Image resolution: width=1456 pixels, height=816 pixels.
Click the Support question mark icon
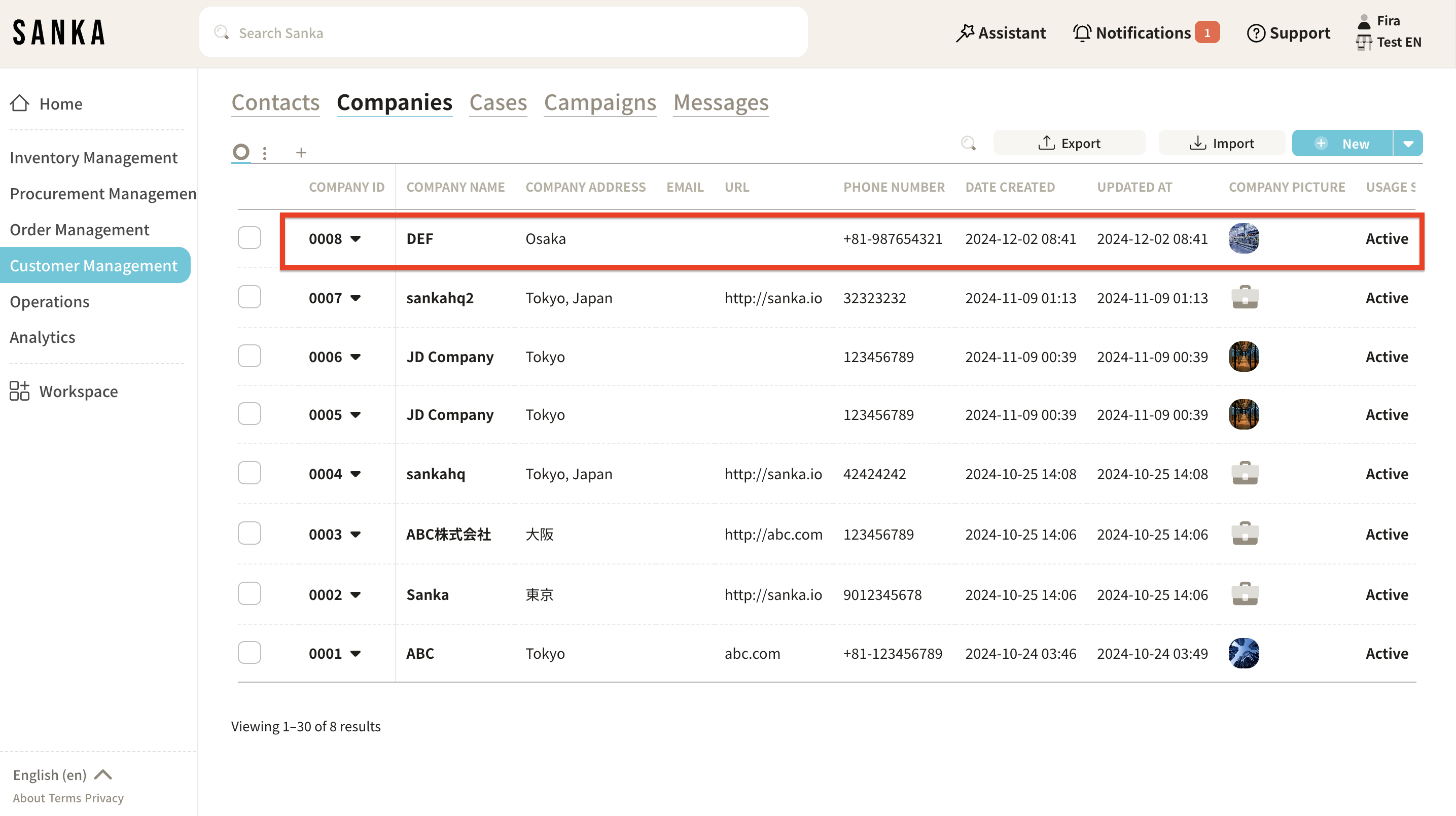1255,33
